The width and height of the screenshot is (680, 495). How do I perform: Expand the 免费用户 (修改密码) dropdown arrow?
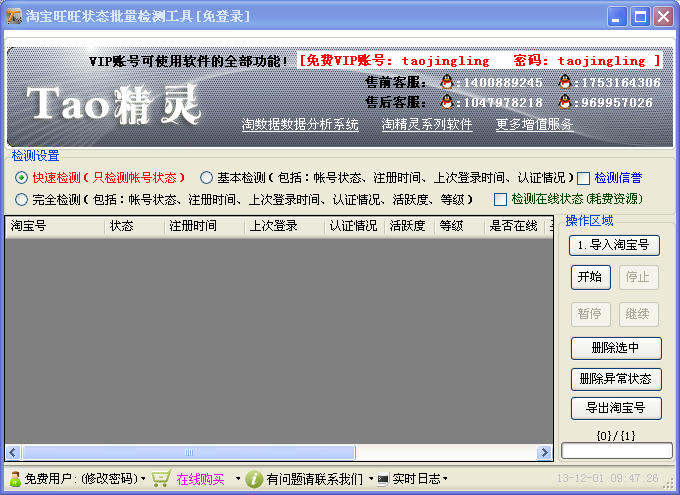pos(143,479)
